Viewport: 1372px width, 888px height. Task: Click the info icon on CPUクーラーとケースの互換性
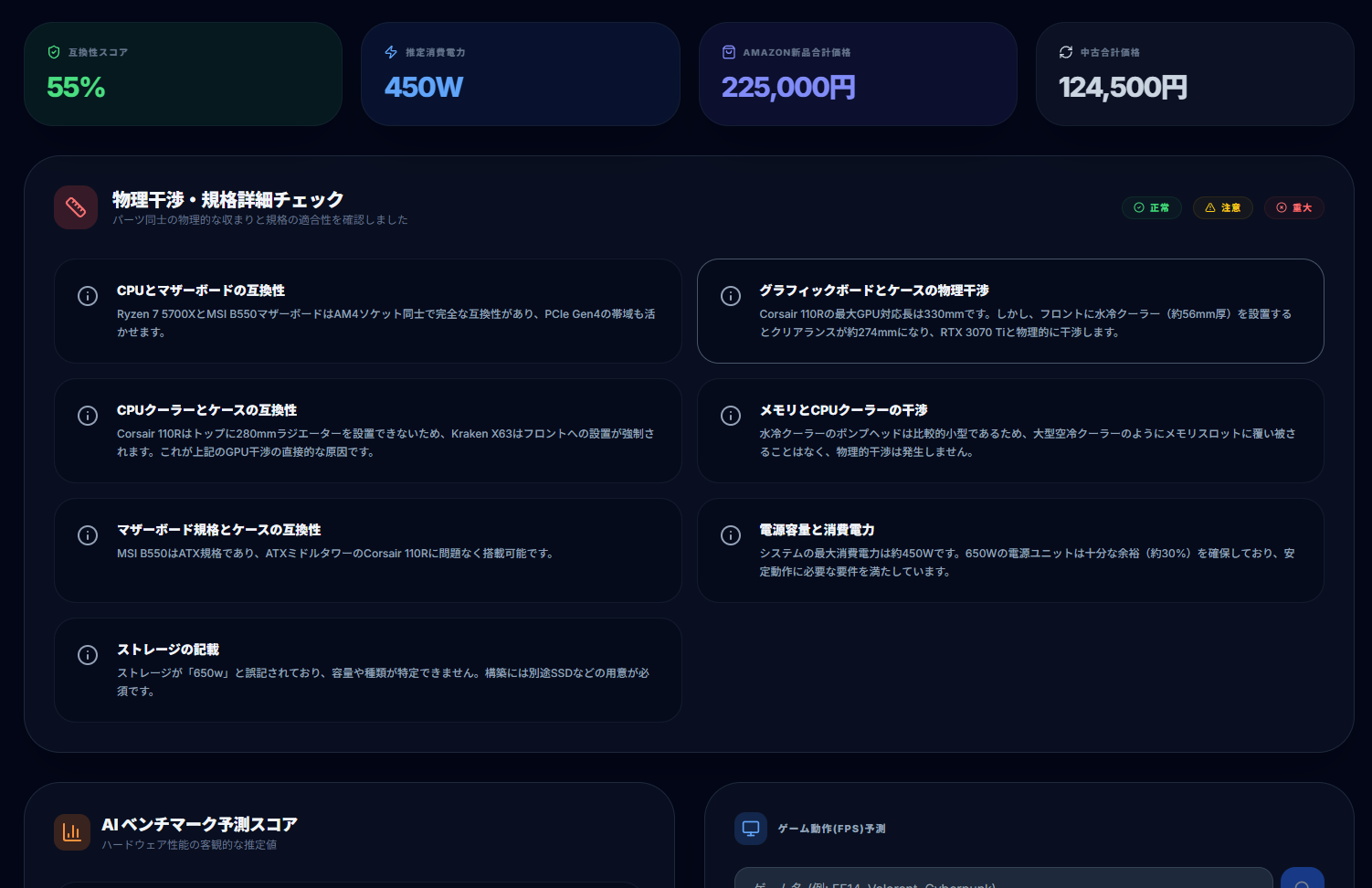click(x=88, y=416)
